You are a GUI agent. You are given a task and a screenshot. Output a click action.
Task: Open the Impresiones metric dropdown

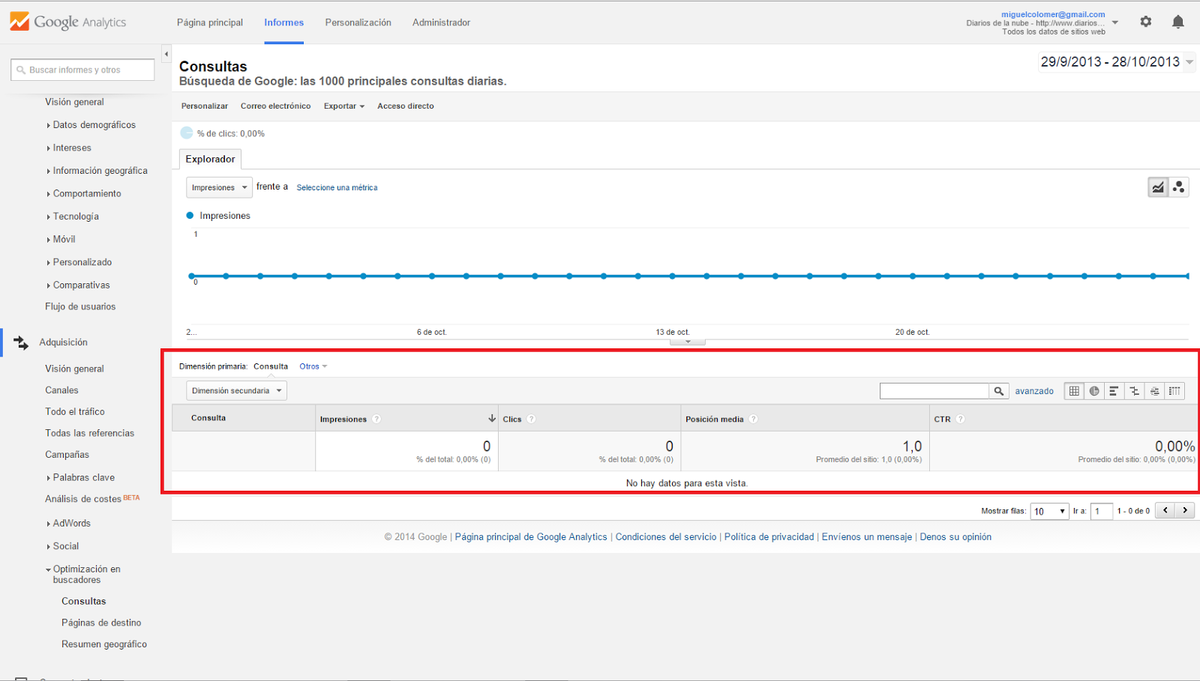point(219,187)
